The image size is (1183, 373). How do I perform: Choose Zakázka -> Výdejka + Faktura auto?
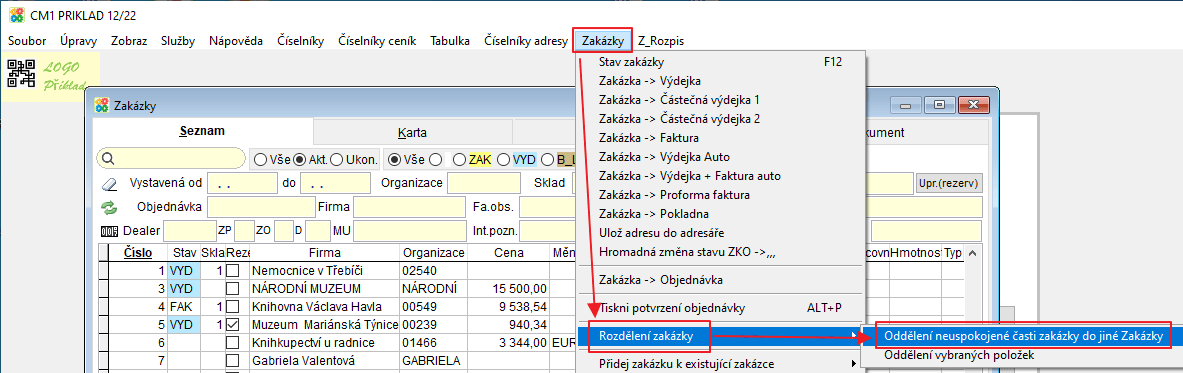721,175
